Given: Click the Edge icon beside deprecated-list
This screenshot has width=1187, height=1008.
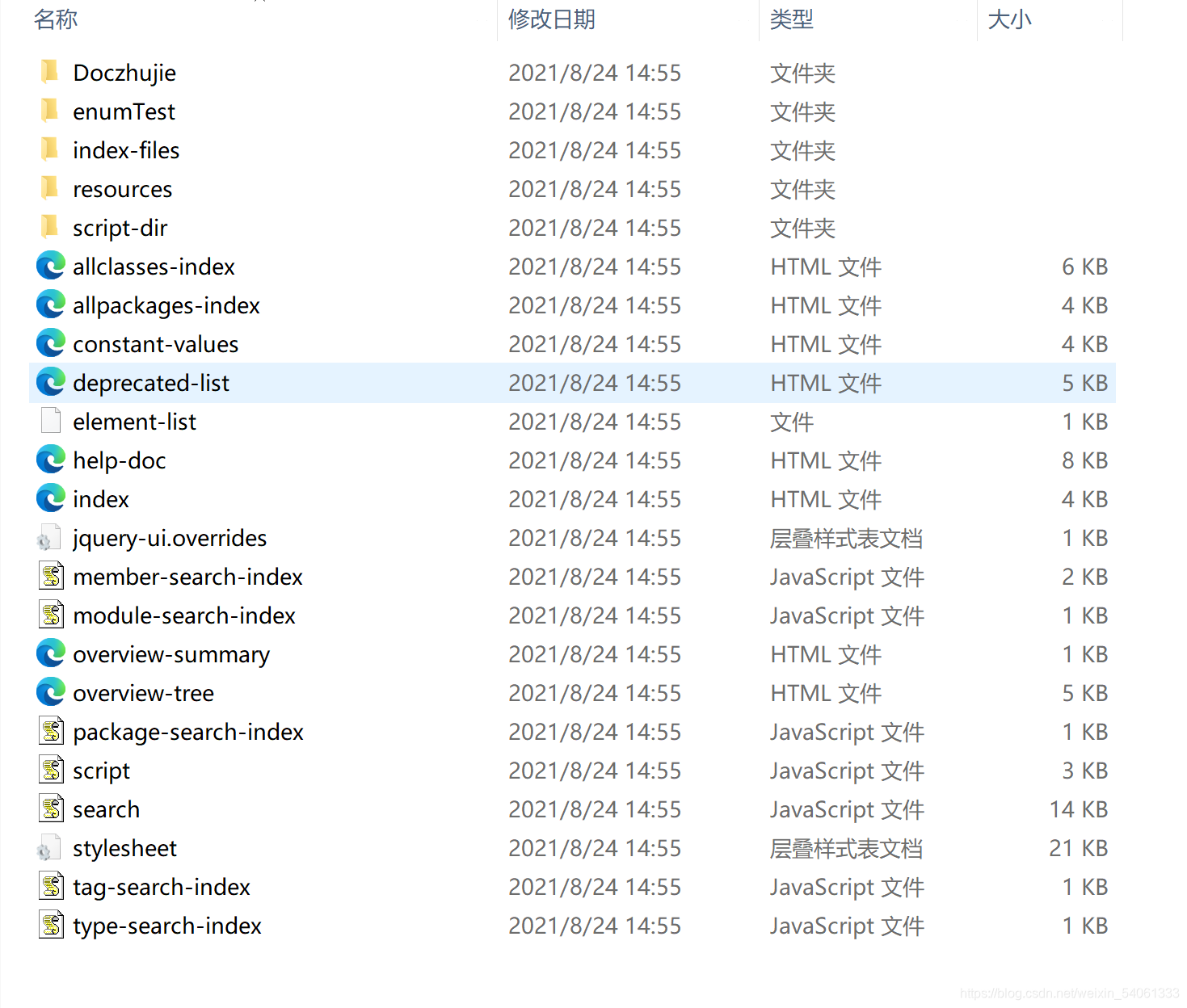Looking at the screenshot, I should pyautogui.click(x=51, y=382).
